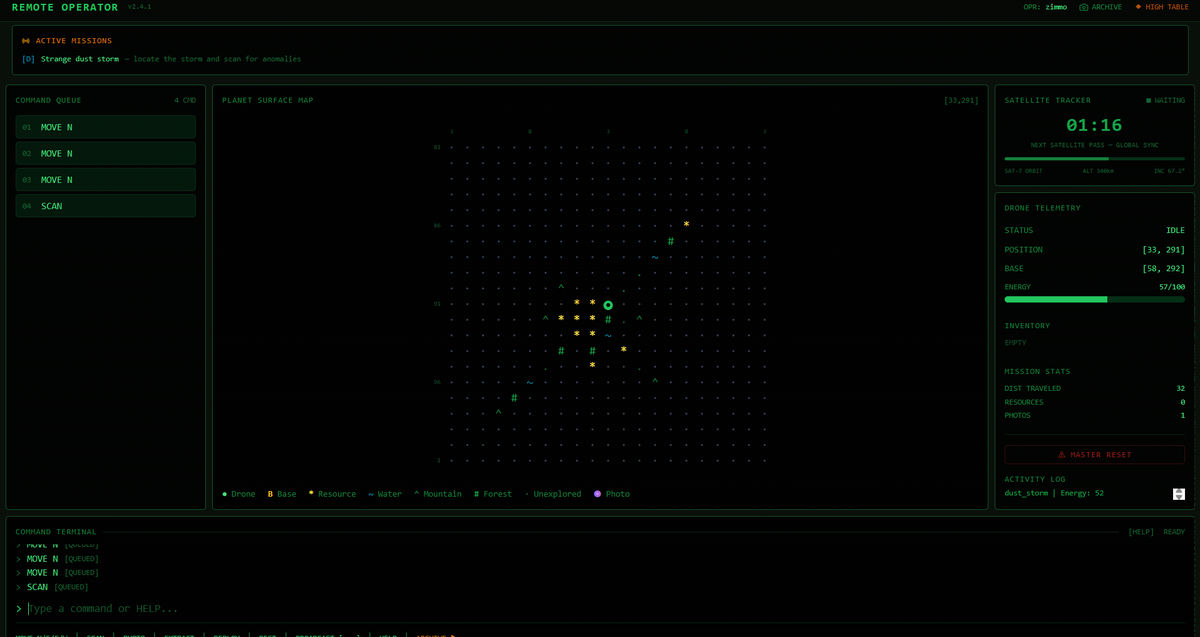The height and width of the screenshot is (637, 1200).
Task: Click the 01:16 satellite countdown
Action: click(1094, 125)
